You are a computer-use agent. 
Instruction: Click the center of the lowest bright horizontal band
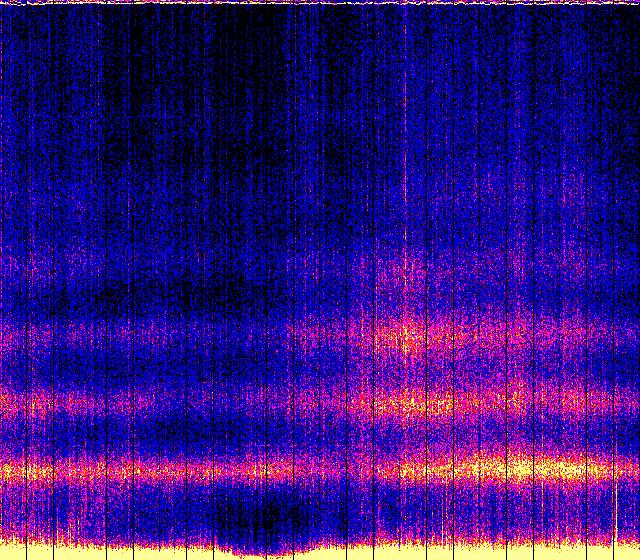coord(320,468)
